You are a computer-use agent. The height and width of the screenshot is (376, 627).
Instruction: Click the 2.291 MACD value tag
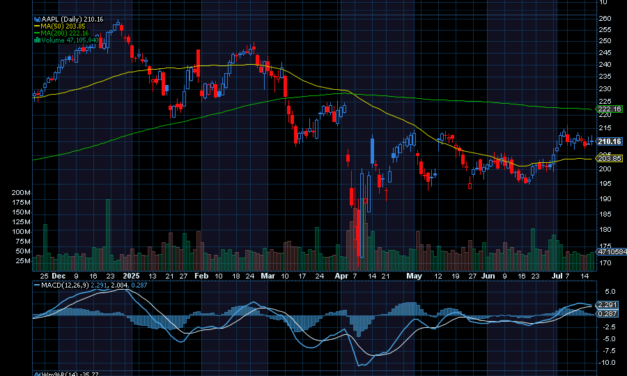(608, 305)
